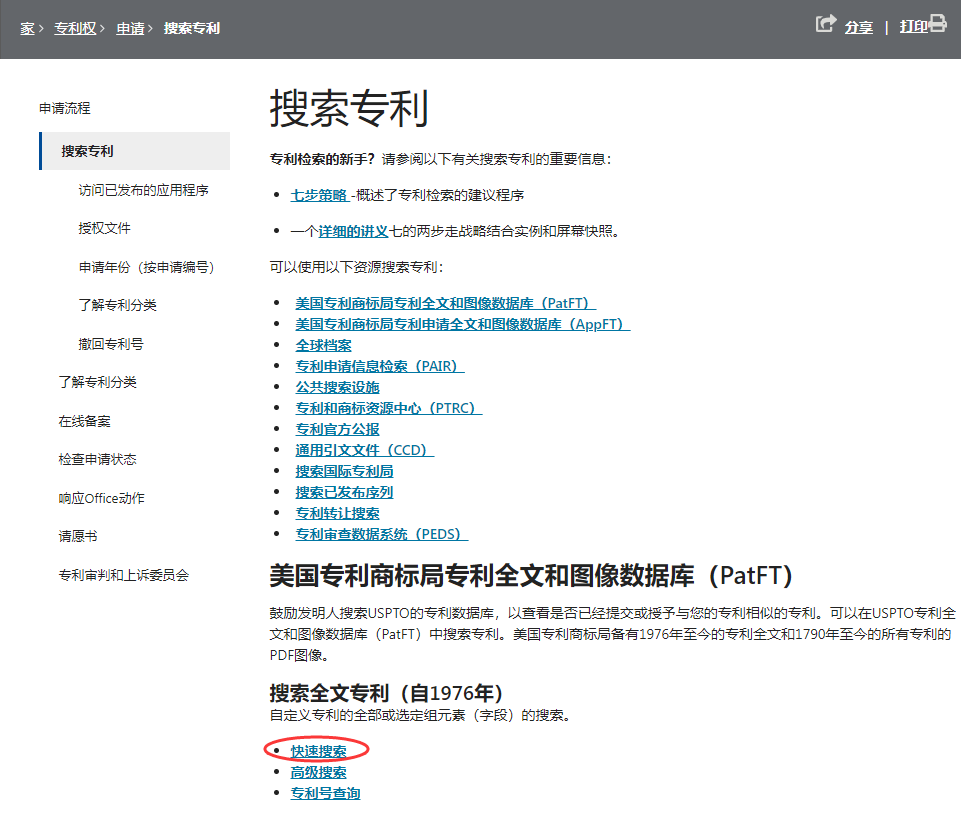Open the PatFT database link

click(x=445, y=303)
